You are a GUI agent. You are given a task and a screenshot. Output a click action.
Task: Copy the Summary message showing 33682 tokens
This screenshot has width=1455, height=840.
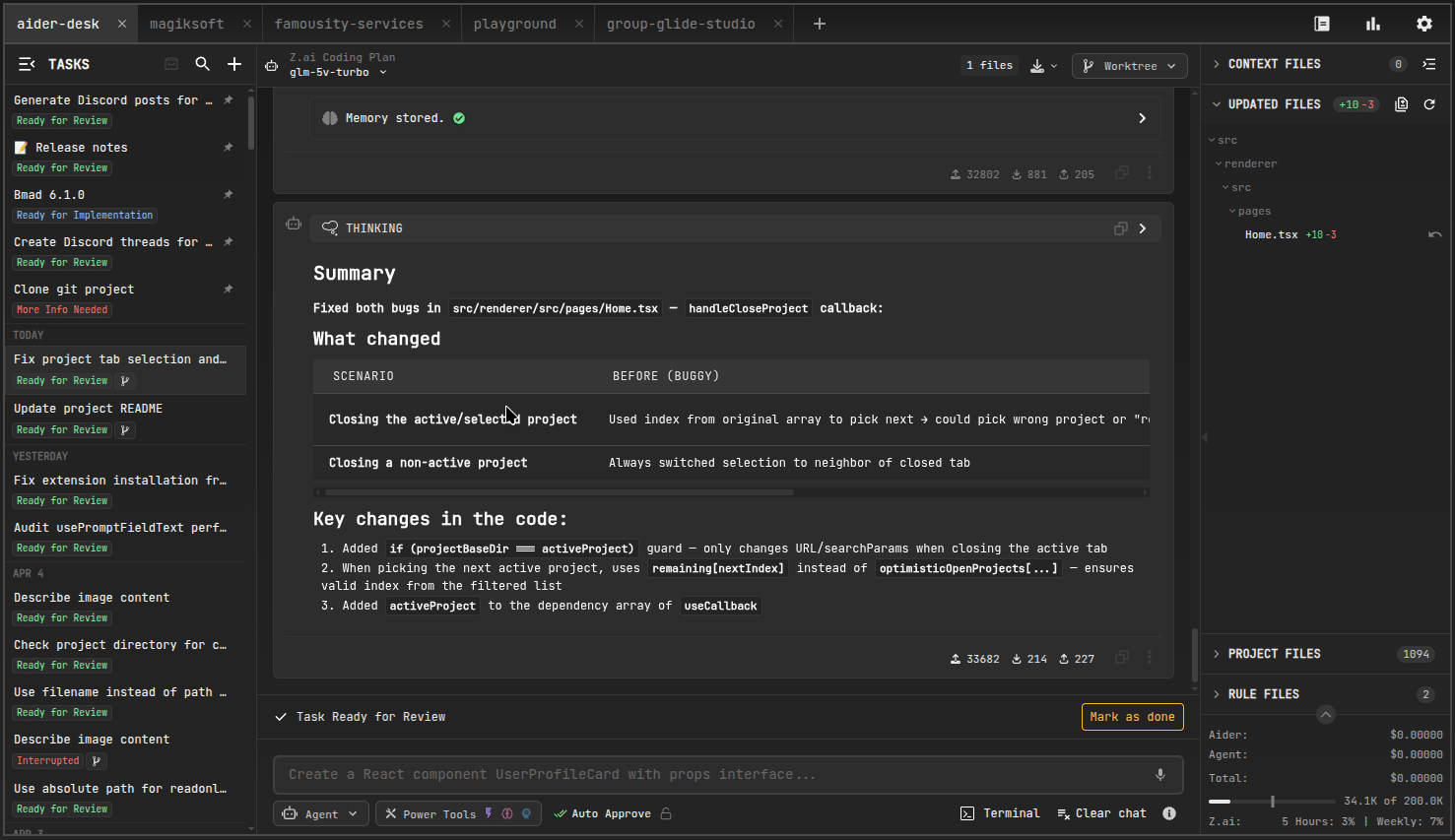pos(1121,658)
